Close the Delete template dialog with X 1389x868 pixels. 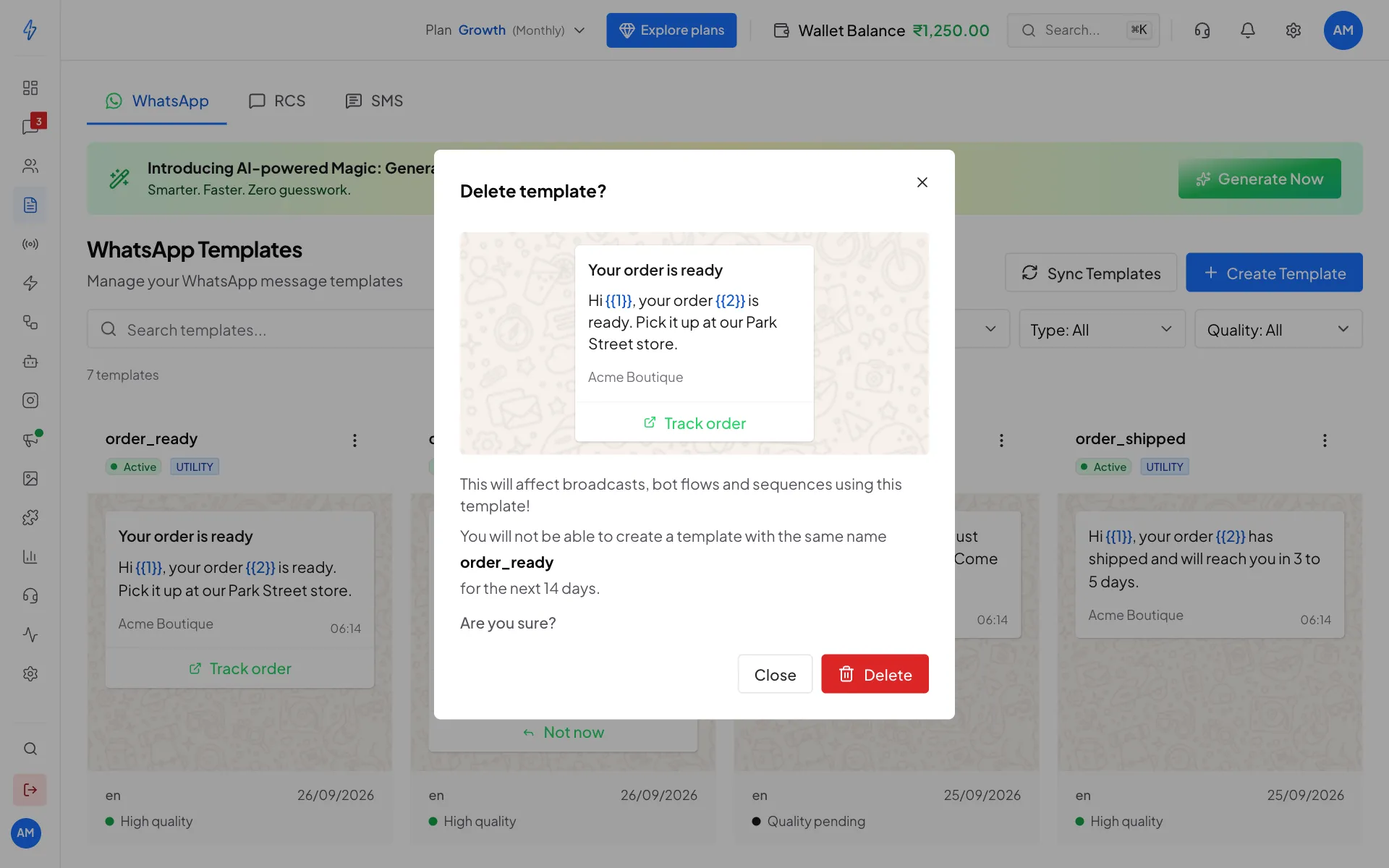[922, 182]
